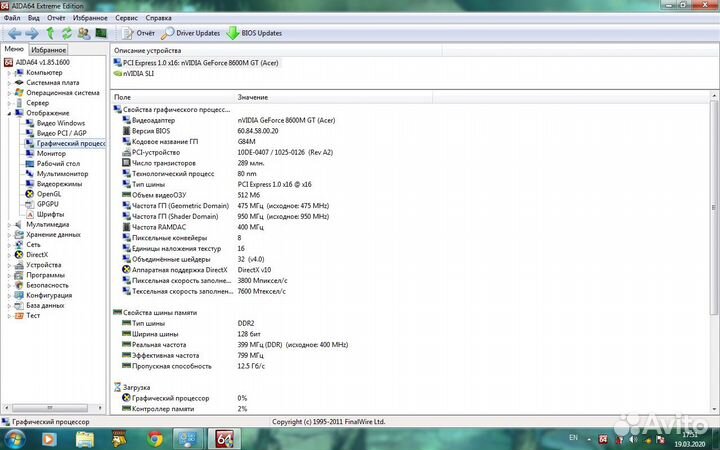
Task: Open the Сервис menu
Action: pyautogui.click(x=126, y=18)
